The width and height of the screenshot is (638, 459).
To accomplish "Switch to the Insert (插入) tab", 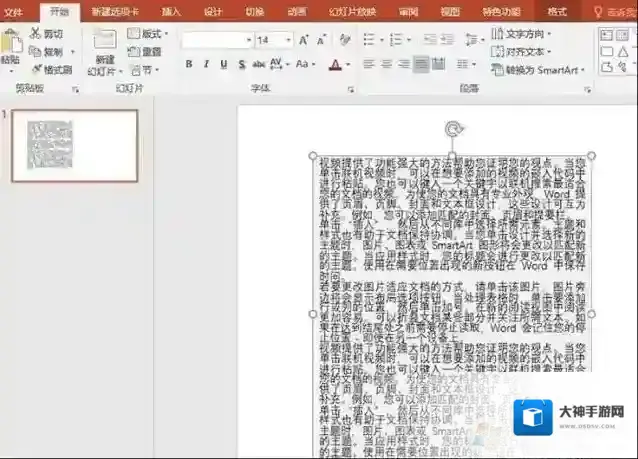I will click(x=171, y=11).
